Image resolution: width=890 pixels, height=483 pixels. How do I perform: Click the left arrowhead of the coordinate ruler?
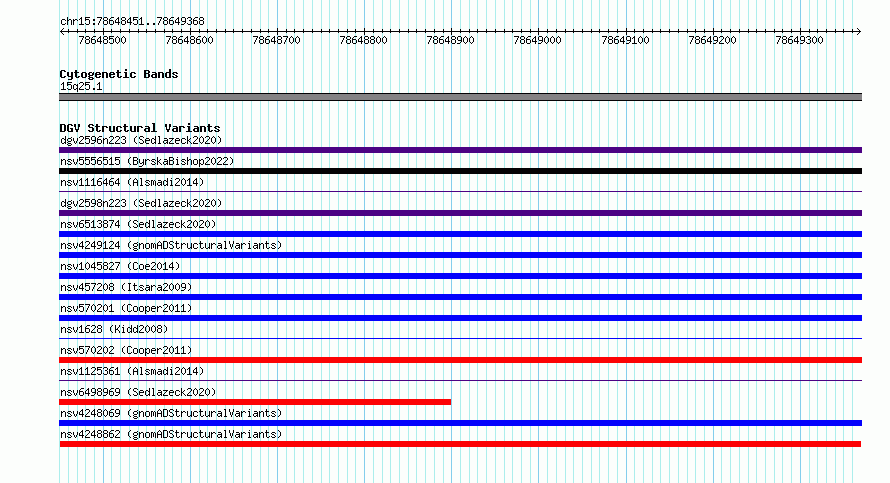[62, 32]
